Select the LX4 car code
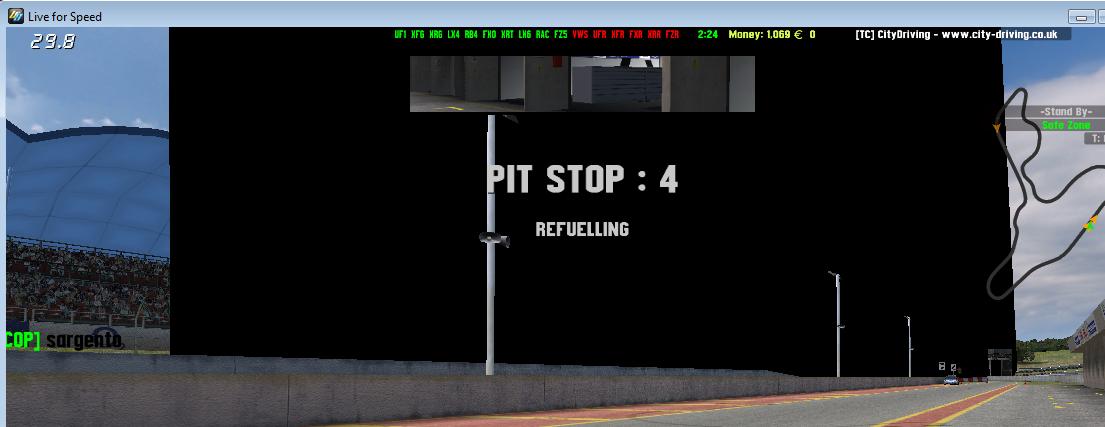Screen dimensions: 1105x427 tap(453, 34)
